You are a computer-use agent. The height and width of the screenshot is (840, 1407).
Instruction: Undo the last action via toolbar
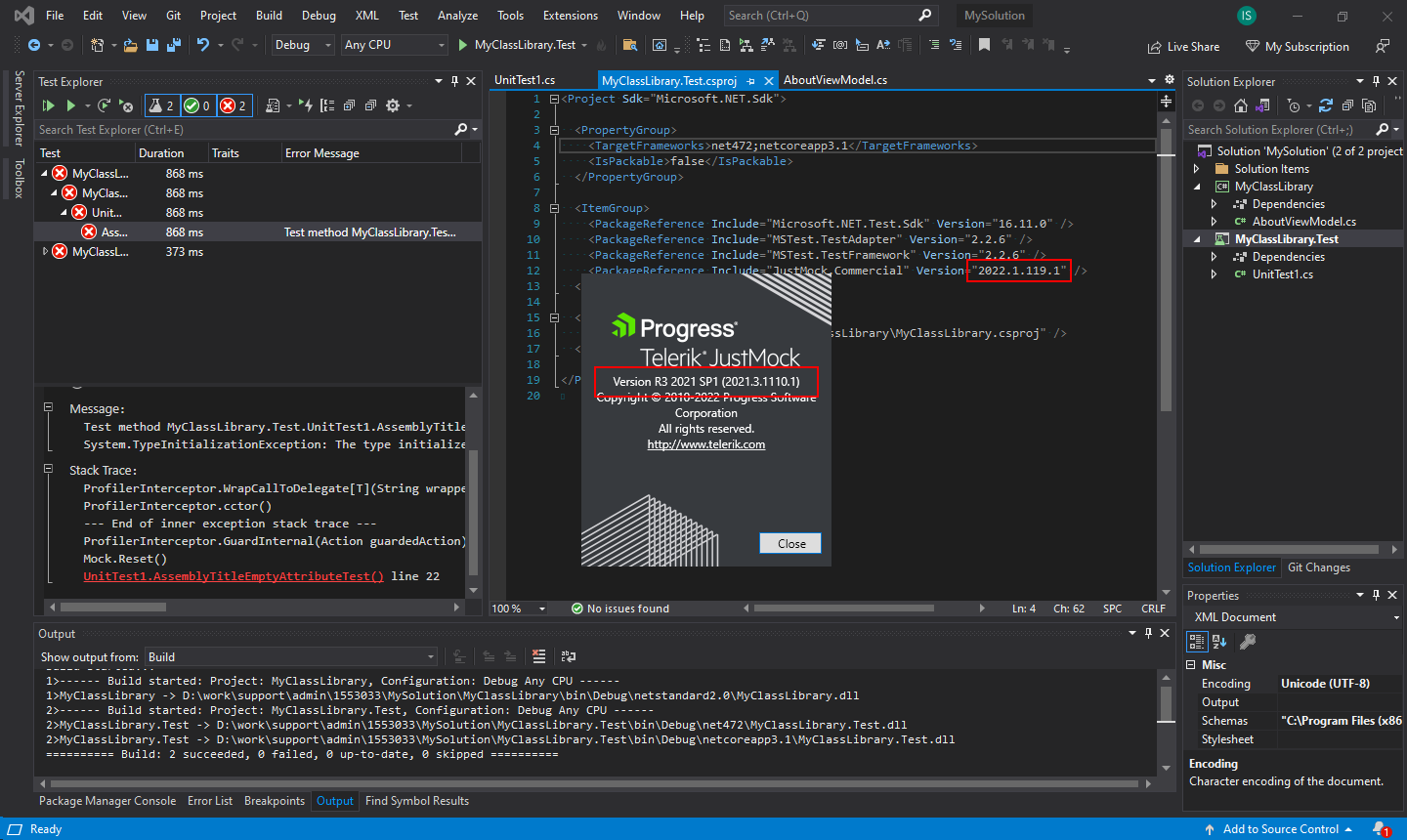(203, 45)
